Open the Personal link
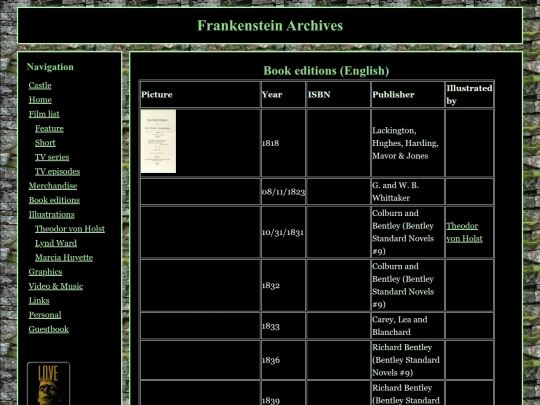540x405 pixels. (x=45, y=315)
